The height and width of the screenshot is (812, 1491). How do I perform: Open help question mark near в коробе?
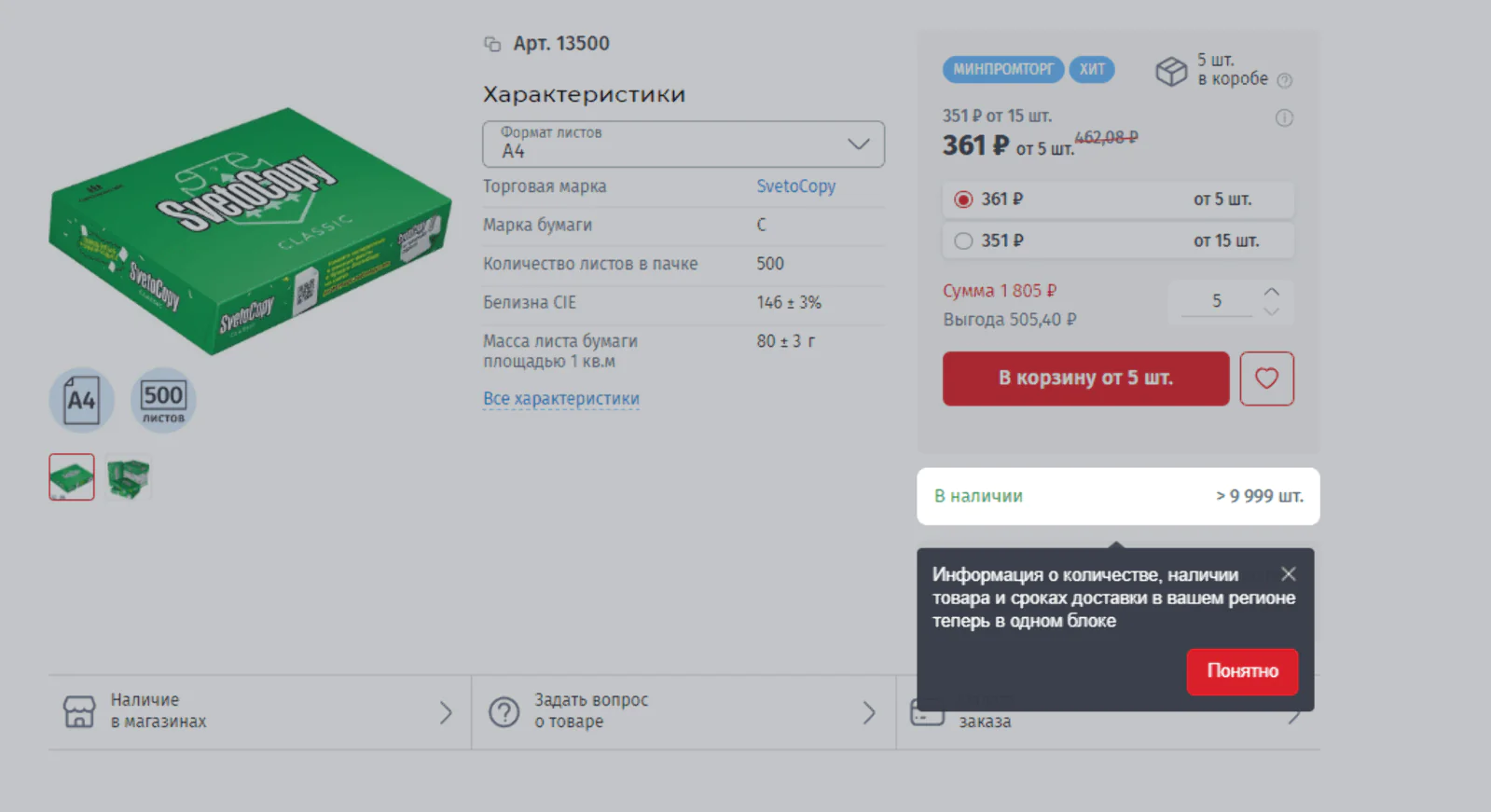click(x=1284, y=81)
